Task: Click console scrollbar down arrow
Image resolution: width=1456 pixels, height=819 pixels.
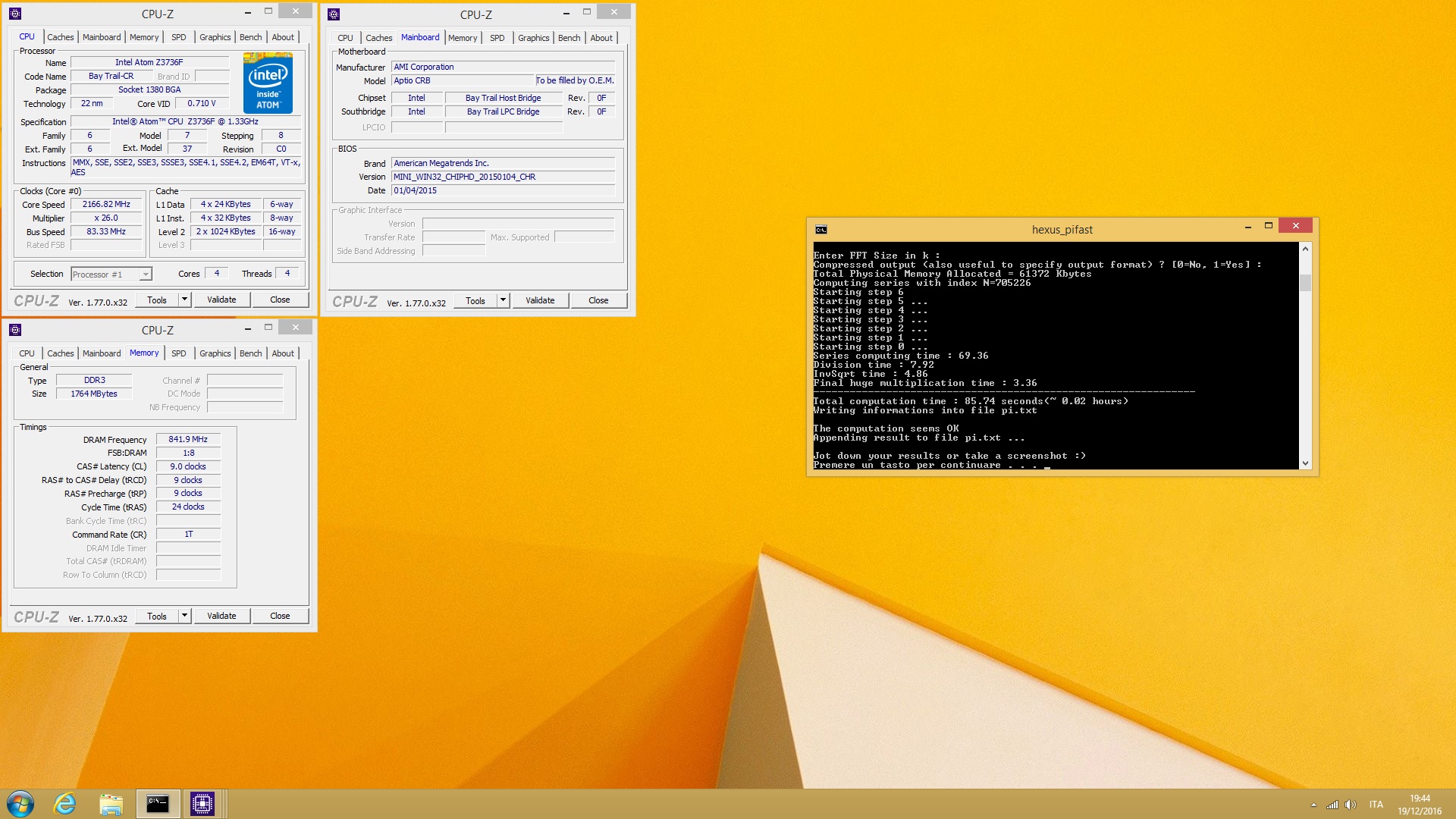Action: 1305,463
